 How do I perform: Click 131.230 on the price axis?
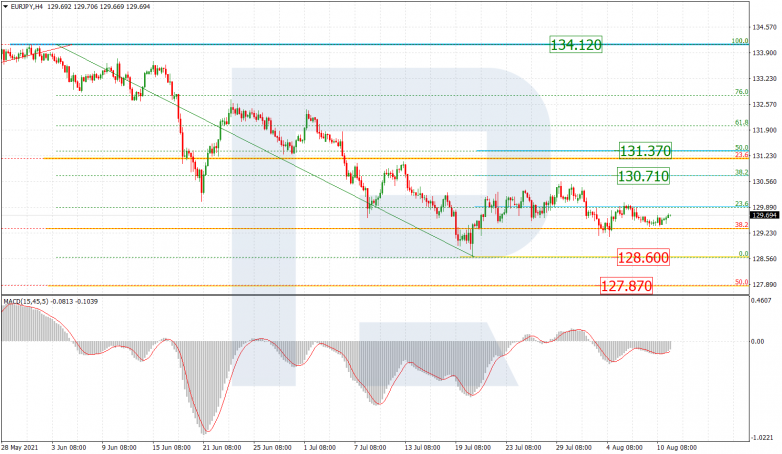764,156
